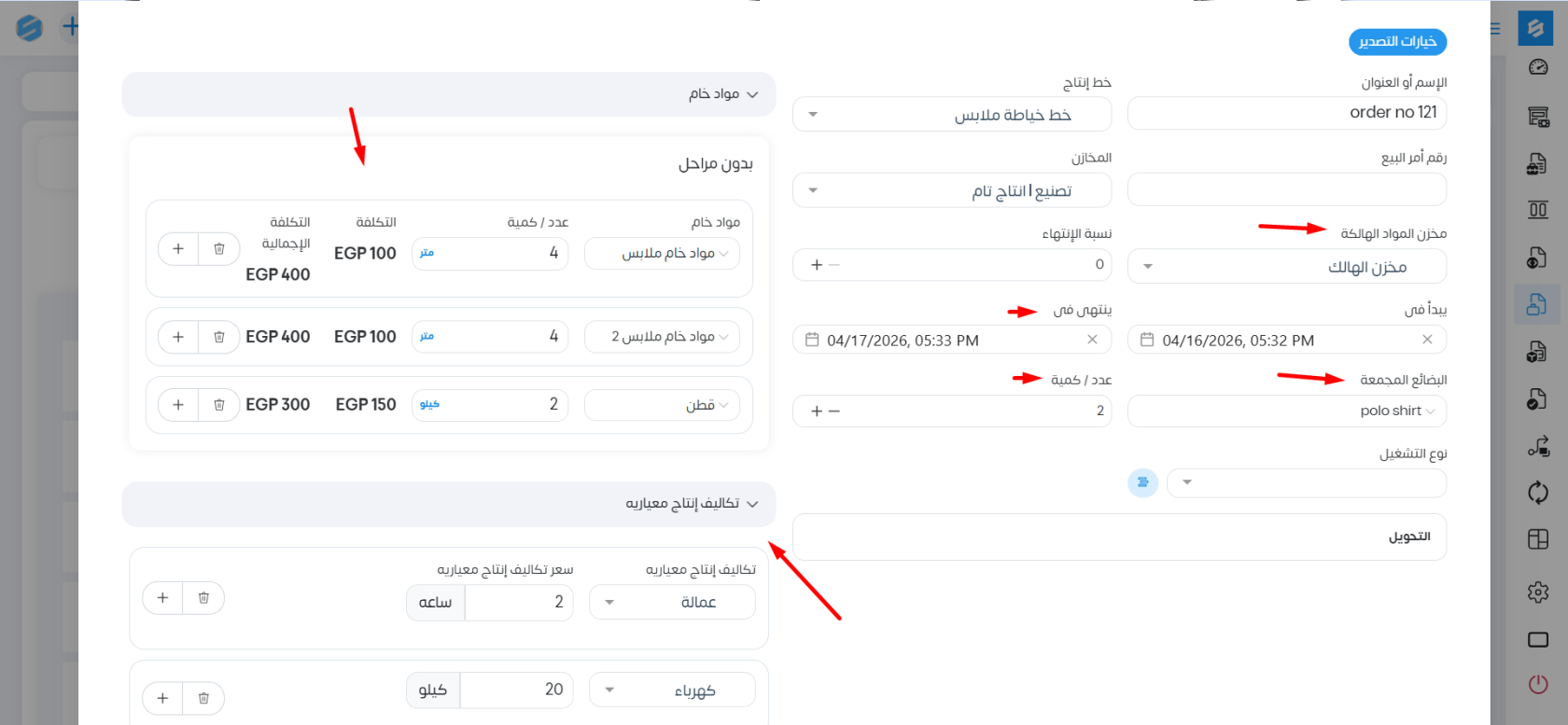This screenshot has width=1568, height=725.
Task: Click the blue icon beside operation type
Action: 1142,482
